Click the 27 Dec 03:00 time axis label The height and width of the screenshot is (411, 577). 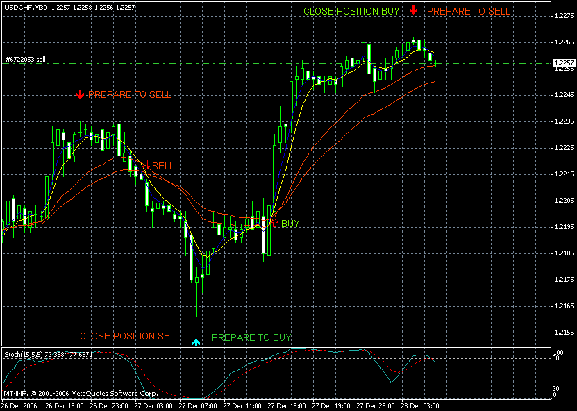pyautogui.click(x=153, y=405)
